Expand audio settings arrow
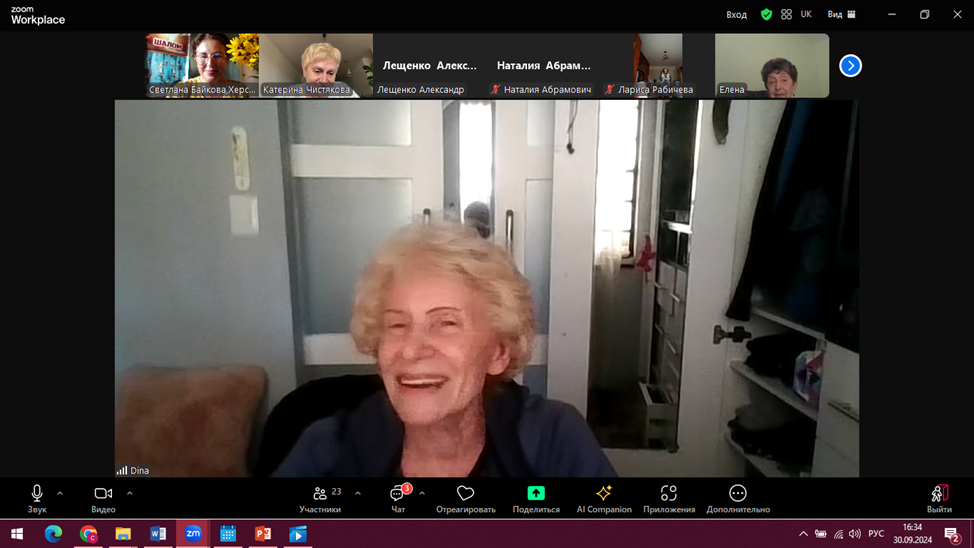 pos(60,493)
